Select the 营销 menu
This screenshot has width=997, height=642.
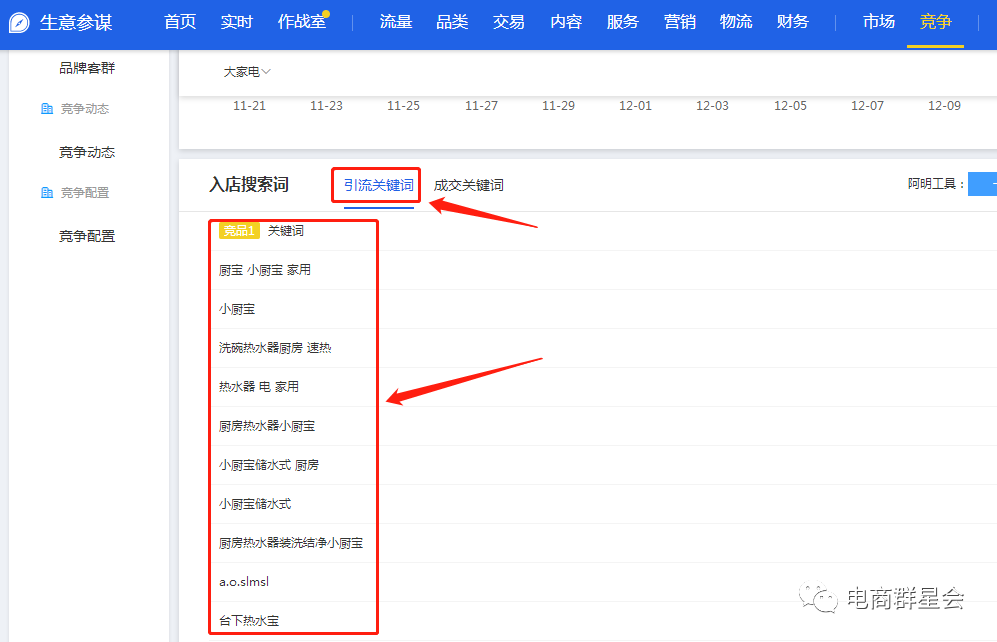point(680,22)
